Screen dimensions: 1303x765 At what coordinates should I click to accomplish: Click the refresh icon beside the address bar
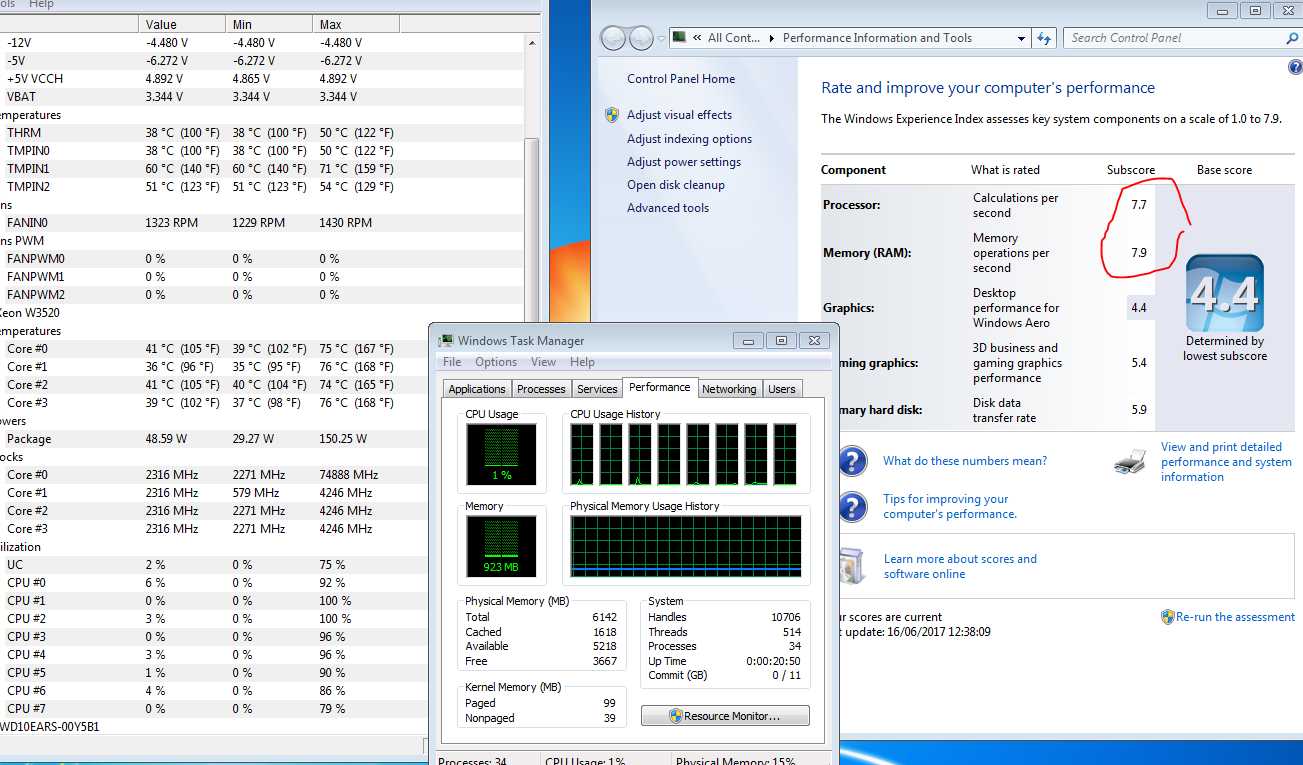click(x=1044, y=38)
